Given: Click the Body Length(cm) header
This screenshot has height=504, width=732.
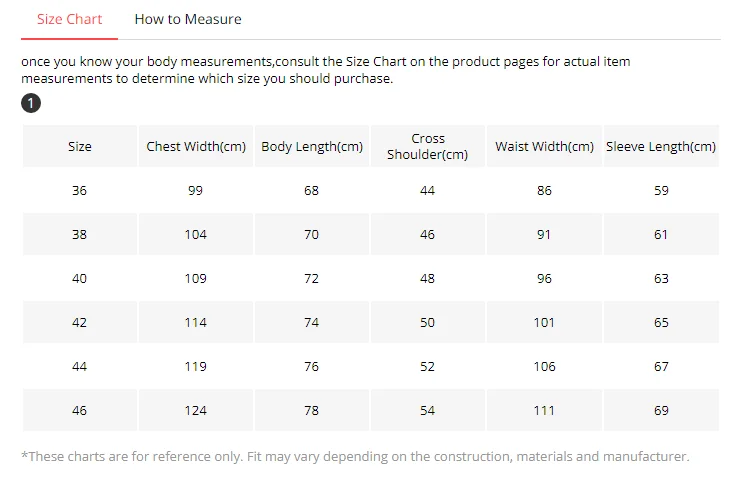Looking at the screenshot, I should 312,146.
